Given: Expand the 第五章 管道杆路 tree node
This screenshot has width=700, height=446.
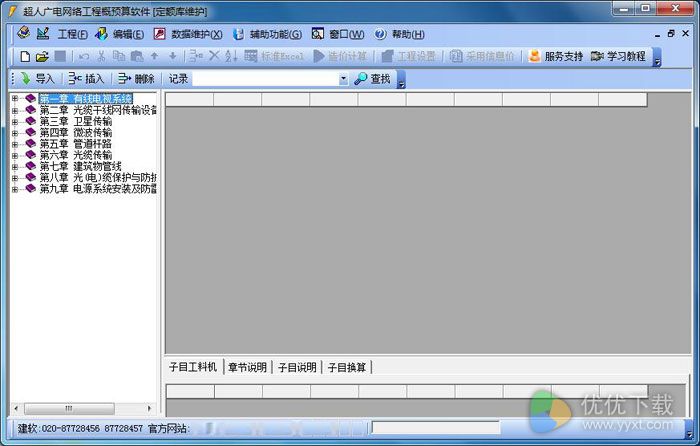Looking at the screenshot, I should point(15,144).
